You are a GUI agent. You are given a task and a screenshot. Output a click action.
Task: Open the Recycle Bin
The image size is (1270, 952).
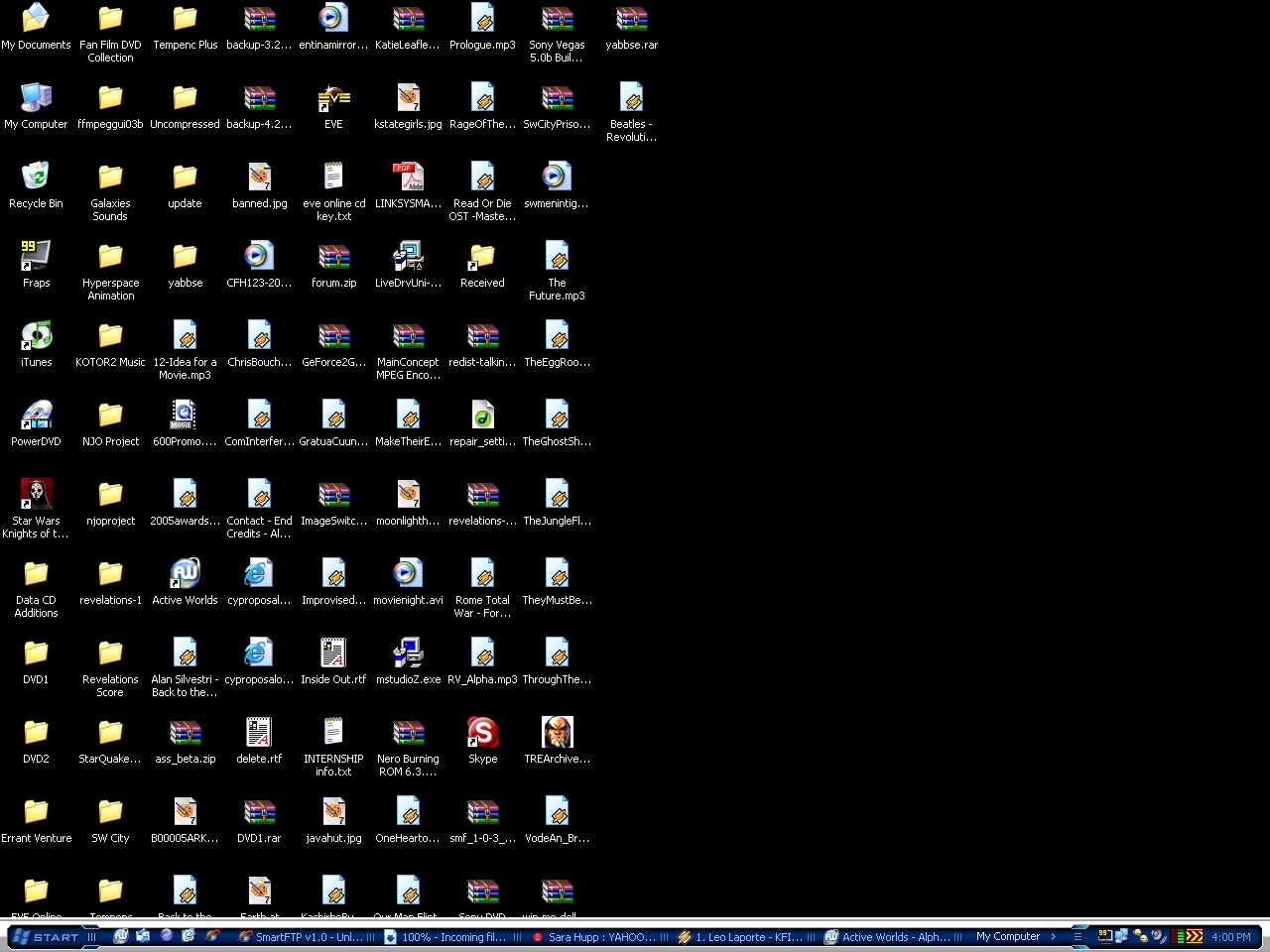(x=36, y=178)
